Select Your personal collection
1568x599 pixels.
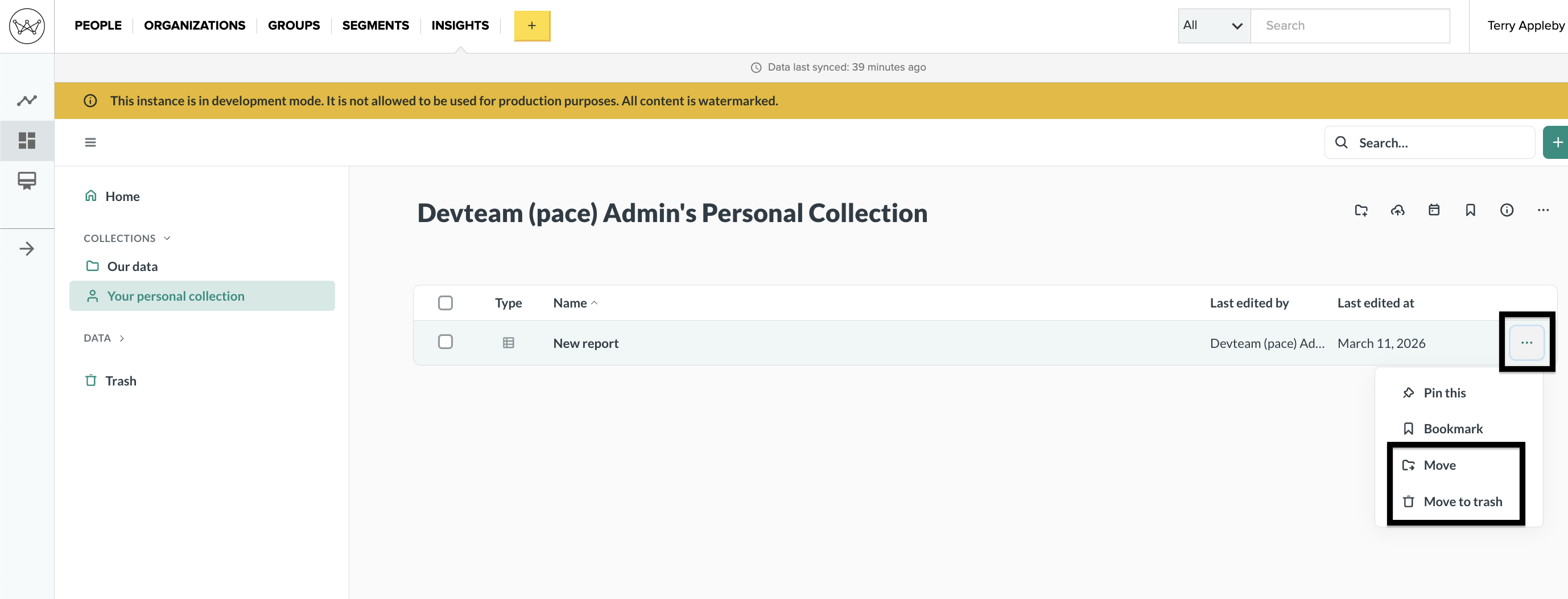click(202, 296)
